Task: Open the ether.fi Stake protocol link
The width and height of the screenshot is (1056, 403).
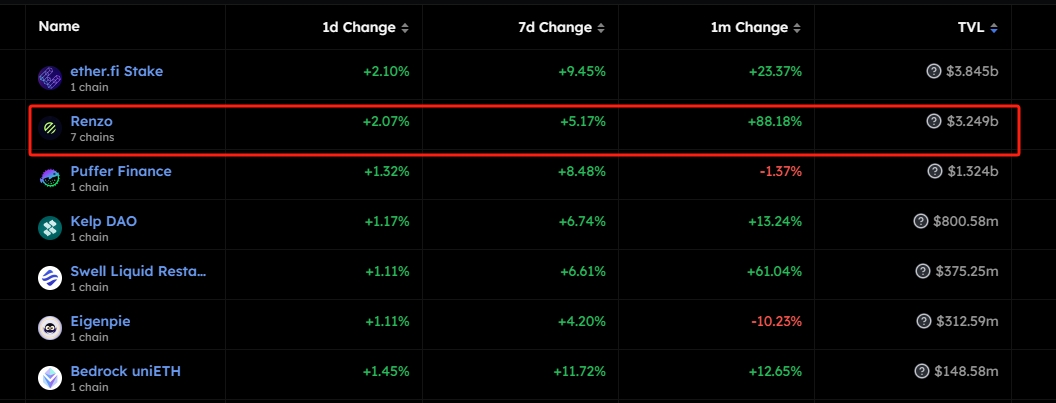Action: click(x=116, y=71)
